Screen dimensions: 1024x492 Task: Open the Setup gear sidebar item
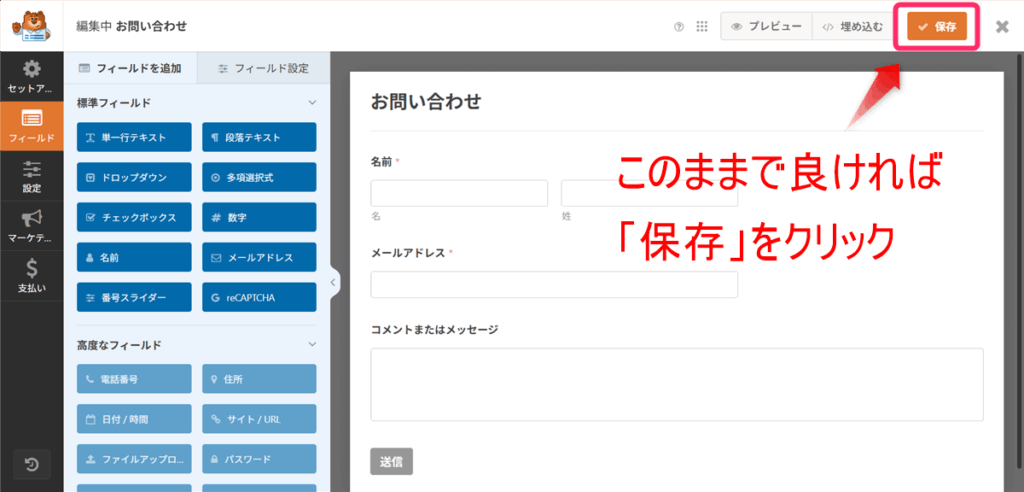coord(32,77)
